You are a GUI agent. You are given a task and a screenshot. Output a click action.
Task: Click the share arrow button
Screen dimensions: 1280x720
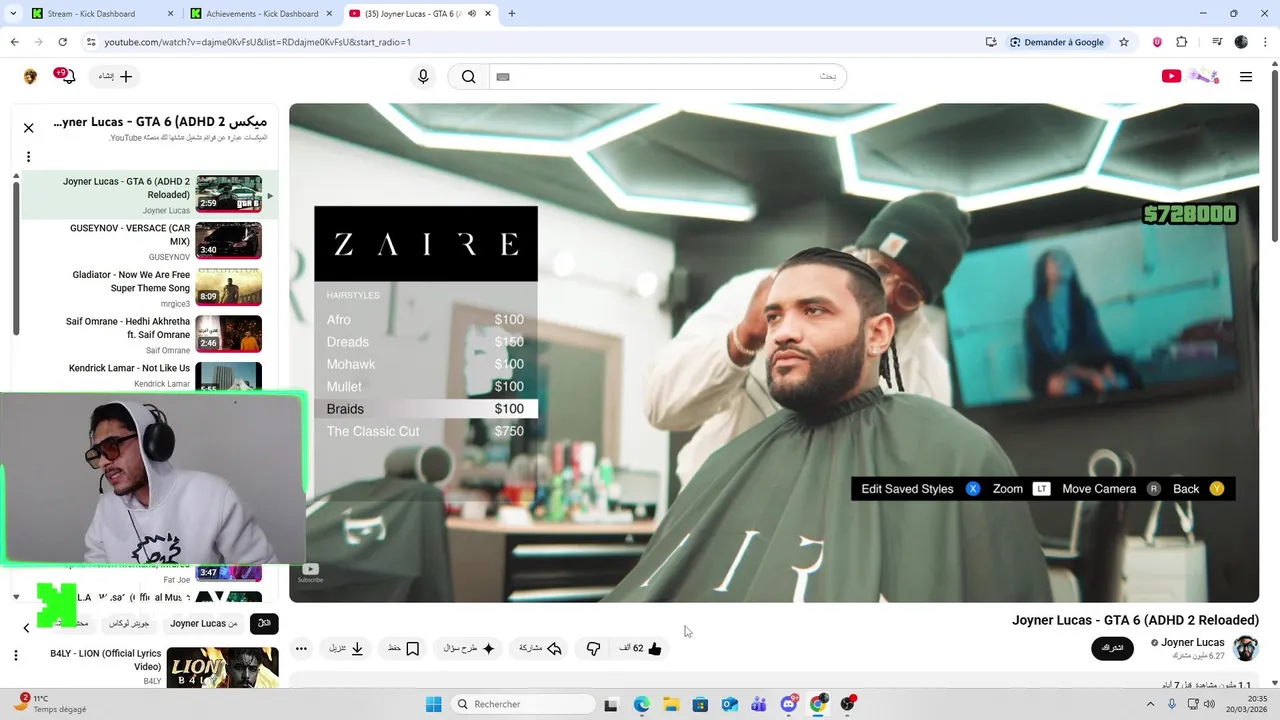click(540, 648)
